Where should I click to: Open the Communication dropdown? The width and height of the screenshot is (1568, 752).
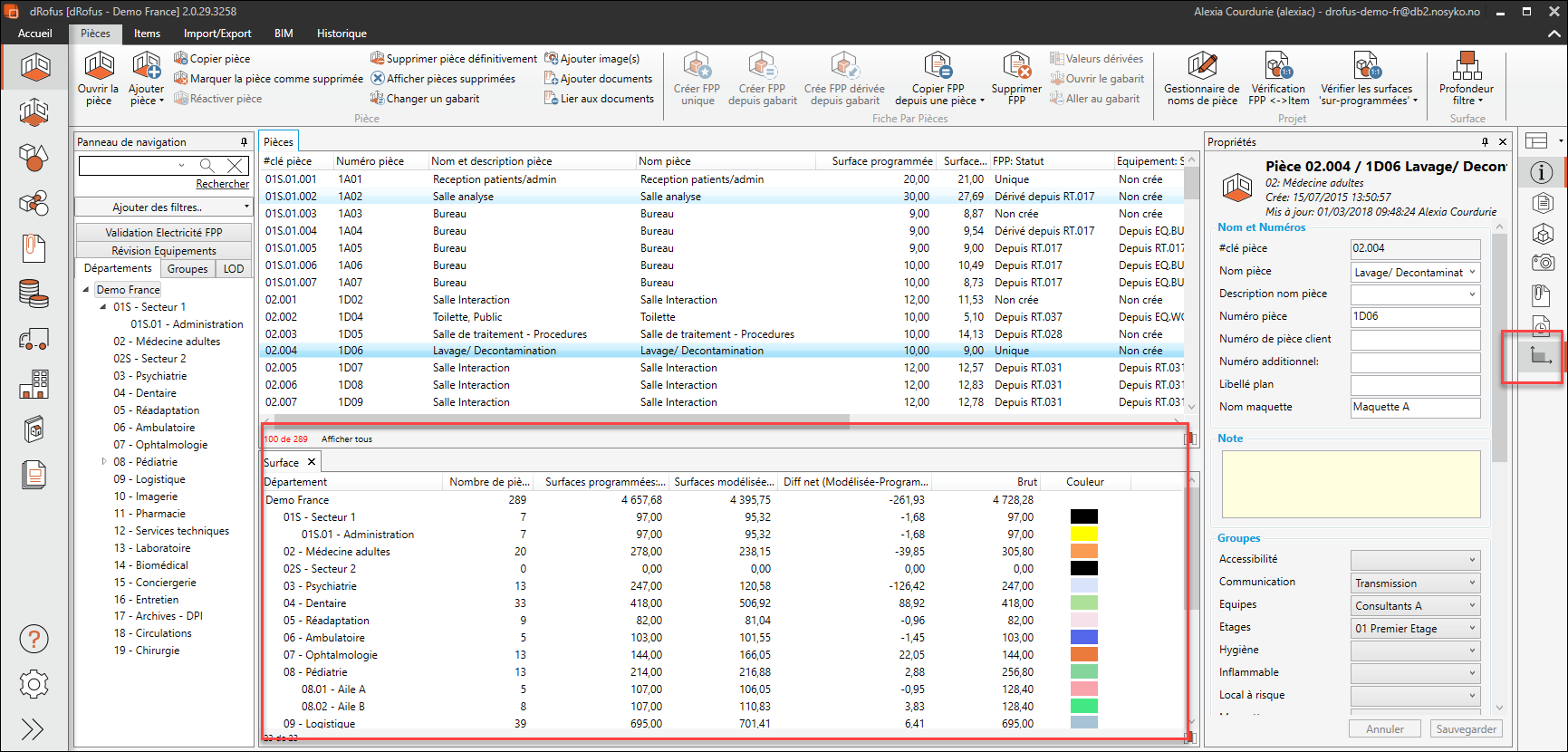[1414, 583]
